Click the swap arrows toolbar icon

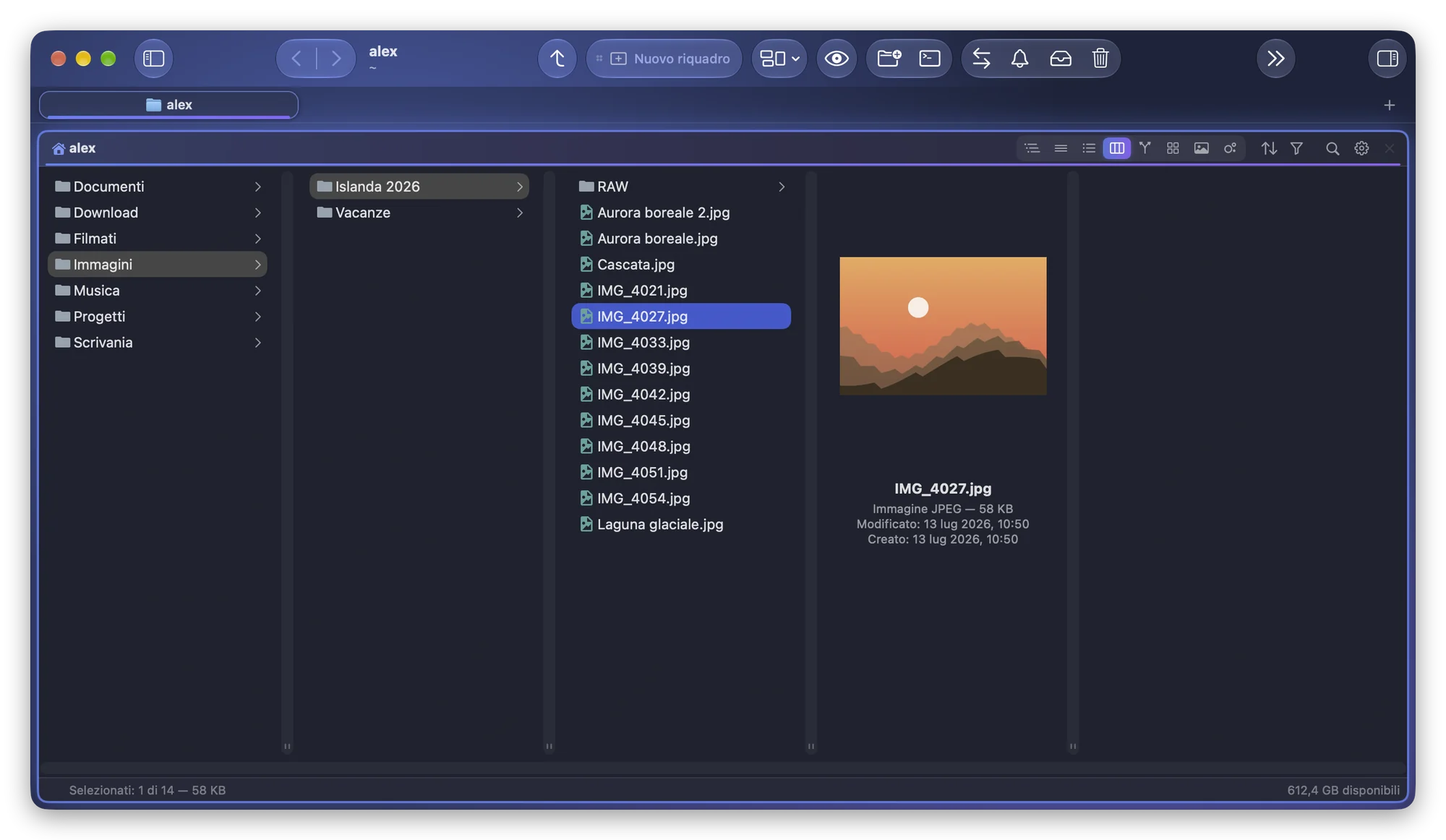click(x=981, y=59)
